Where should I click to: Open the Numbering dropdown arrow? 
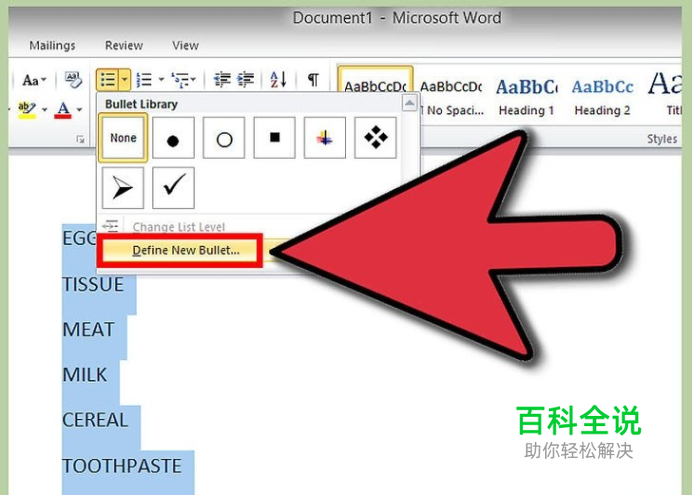(161, 80)
